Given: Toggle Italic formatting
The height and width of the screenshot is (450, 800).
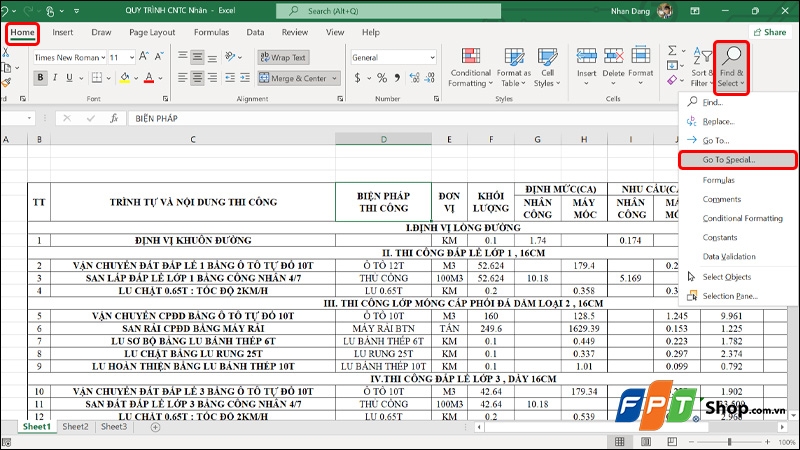Looking at the screenshot, I should (55, 78).
